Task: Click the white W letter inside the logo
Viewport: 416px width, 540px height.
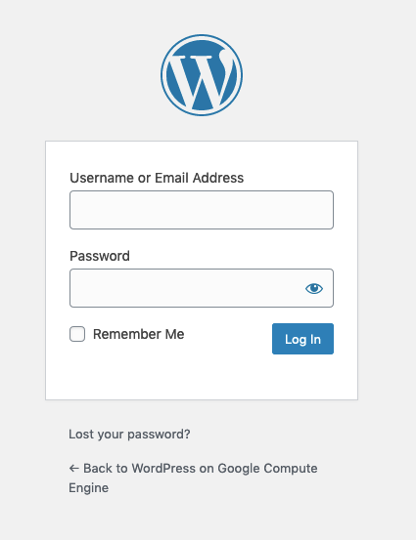Action: click(x=201, y=78)
